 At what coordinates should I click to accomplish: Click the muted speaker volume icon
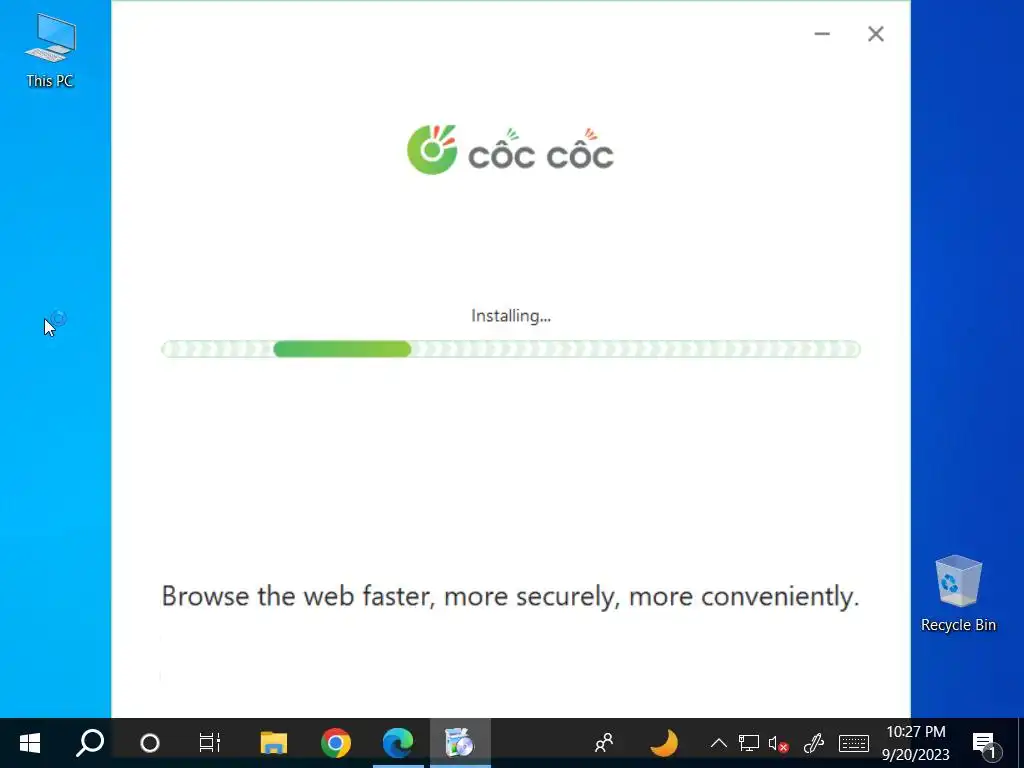[778, 743]
